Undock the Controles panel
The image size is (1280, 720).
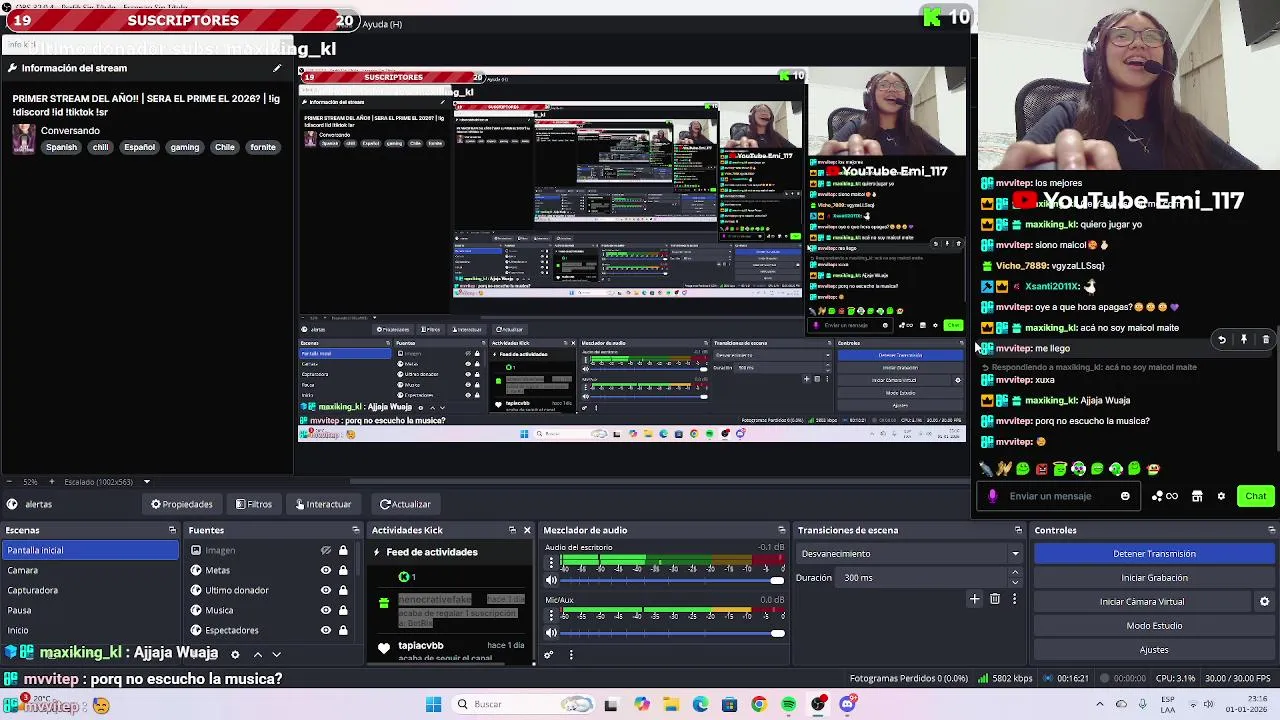(1271, 530)
